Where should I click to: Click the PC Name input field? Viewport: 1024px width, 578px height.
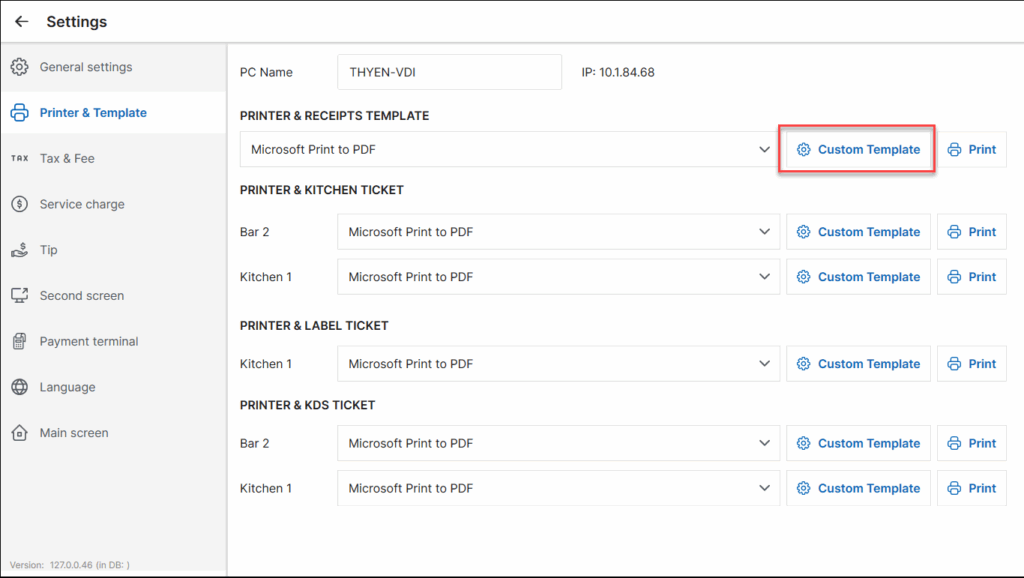click(449, 72)
